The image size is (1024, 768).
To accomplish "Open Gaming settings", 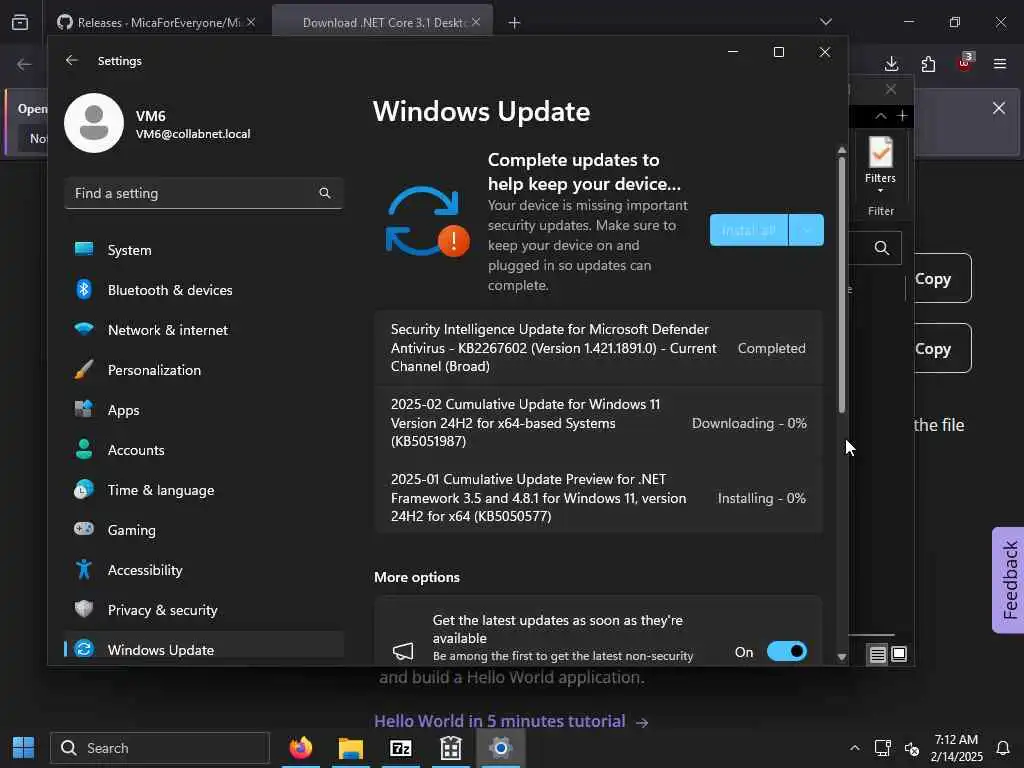I will [204, 530].
